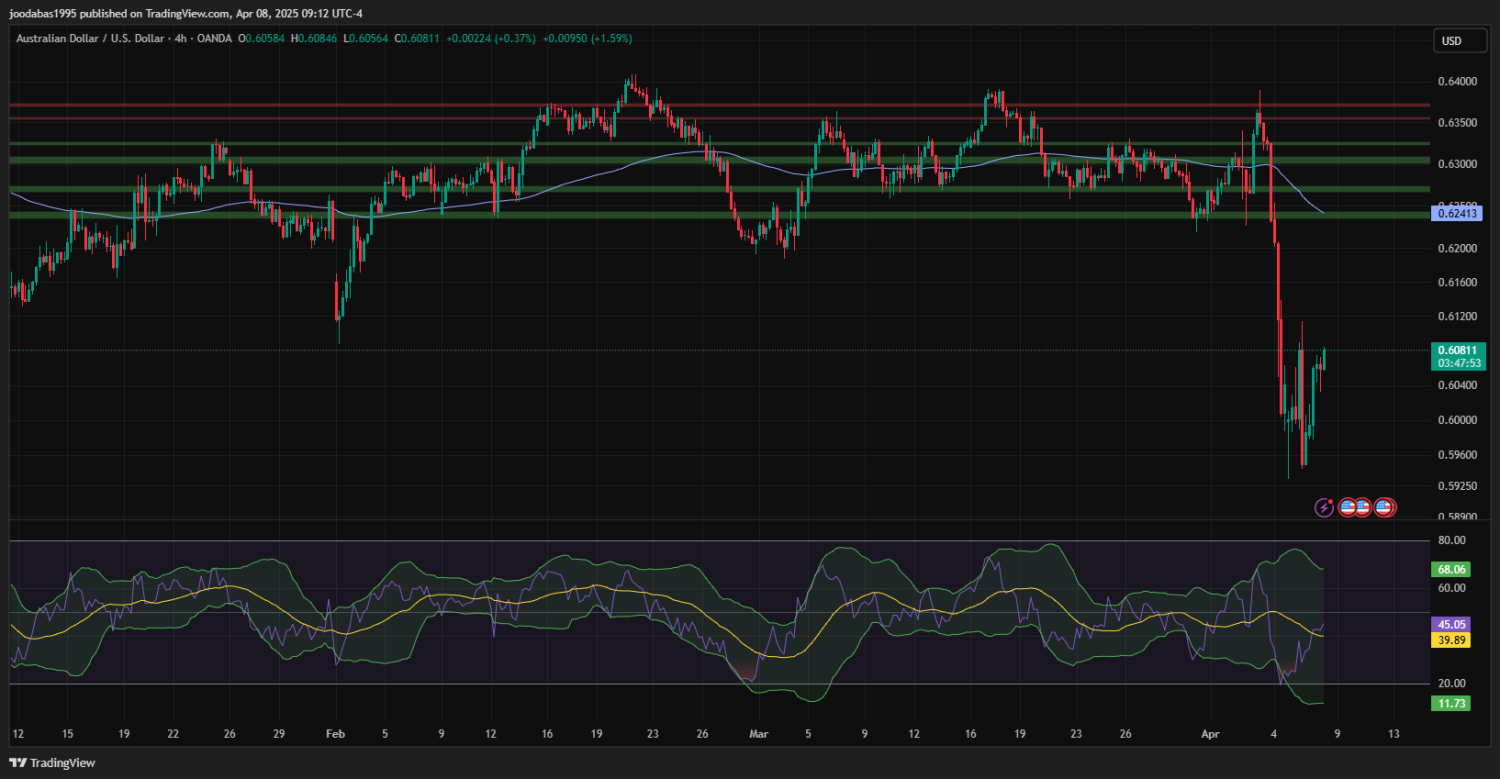1500x779 pixels.
Task: Click the yellow 39.89 indicator value label
Action: pos(1451,640)
